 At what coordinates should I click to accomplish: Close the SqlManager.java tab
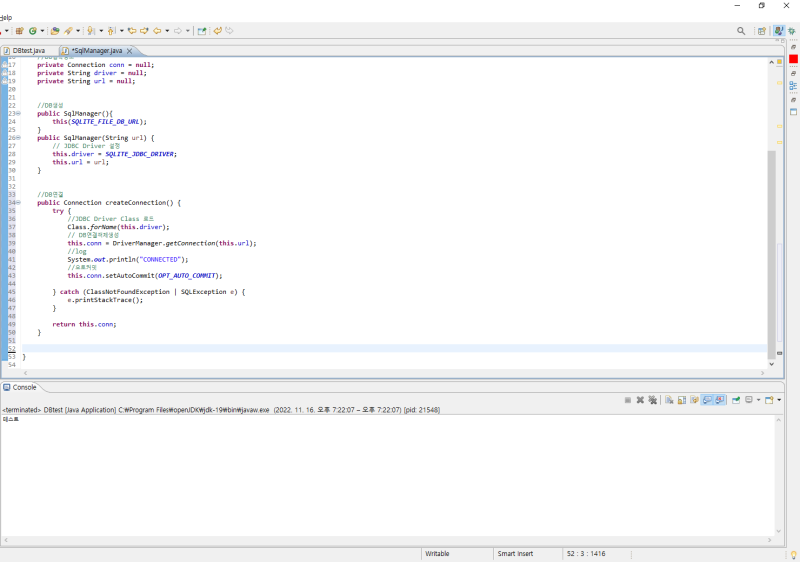click(x=130, y=50)
